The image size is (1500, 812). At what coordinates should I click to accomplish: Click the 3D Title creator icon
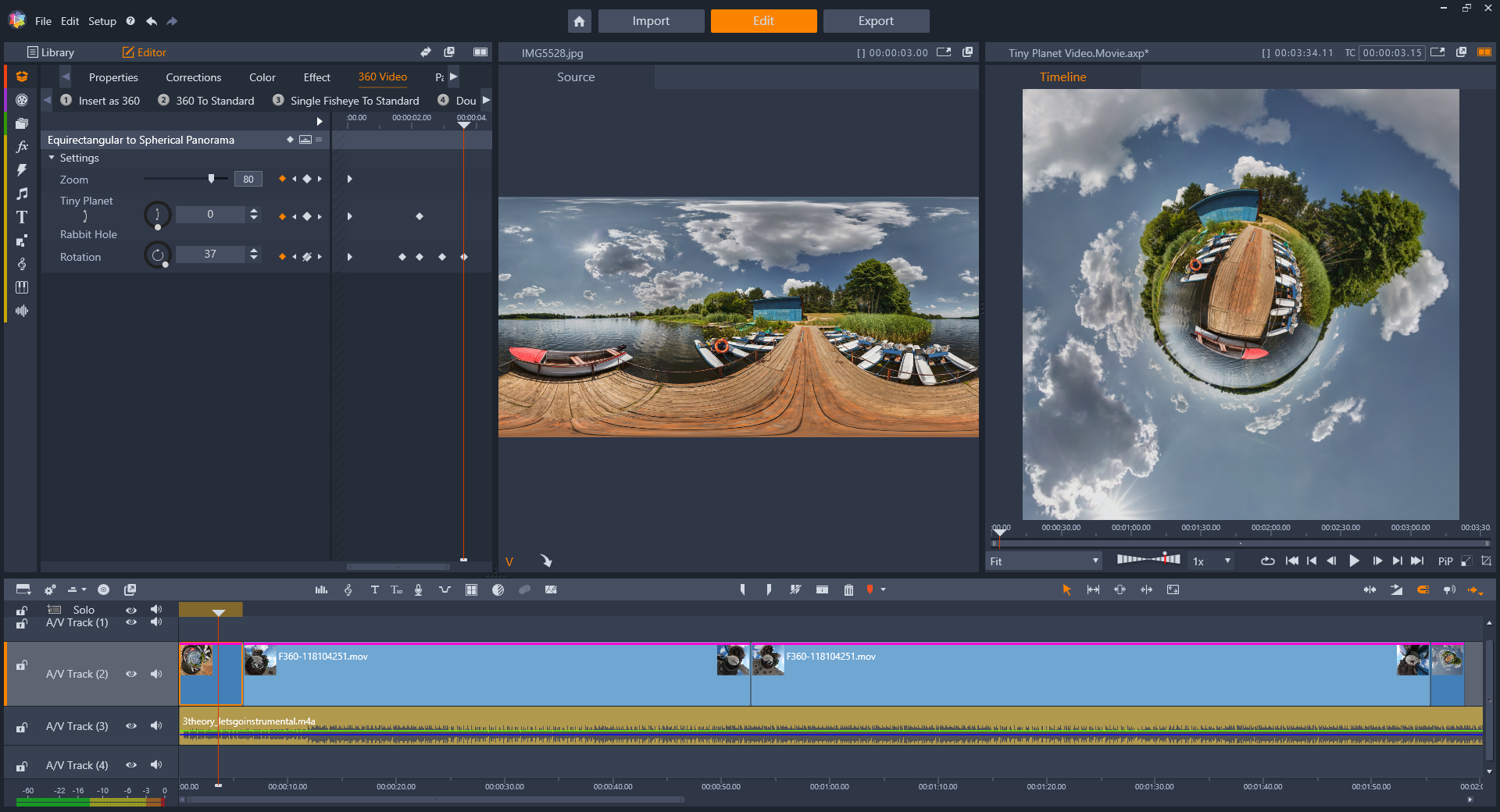click(x=396, y=589)
